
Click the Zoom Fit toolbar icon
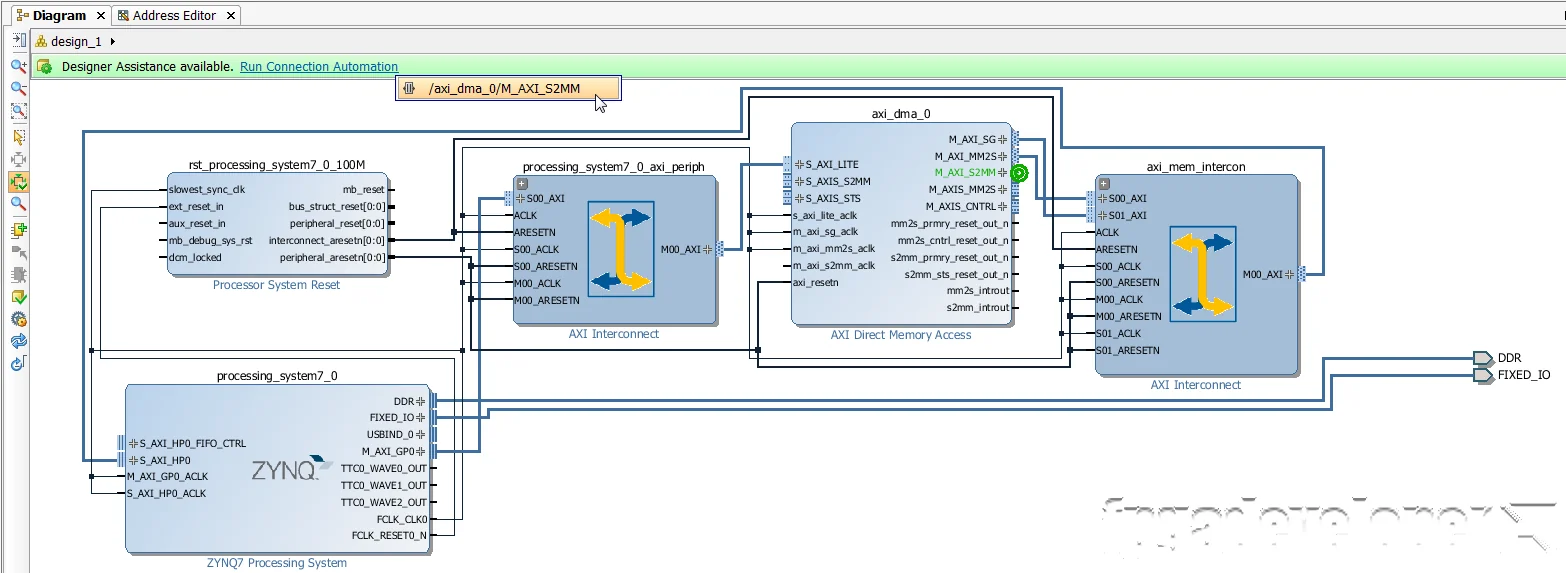click(x=18, y=112)
